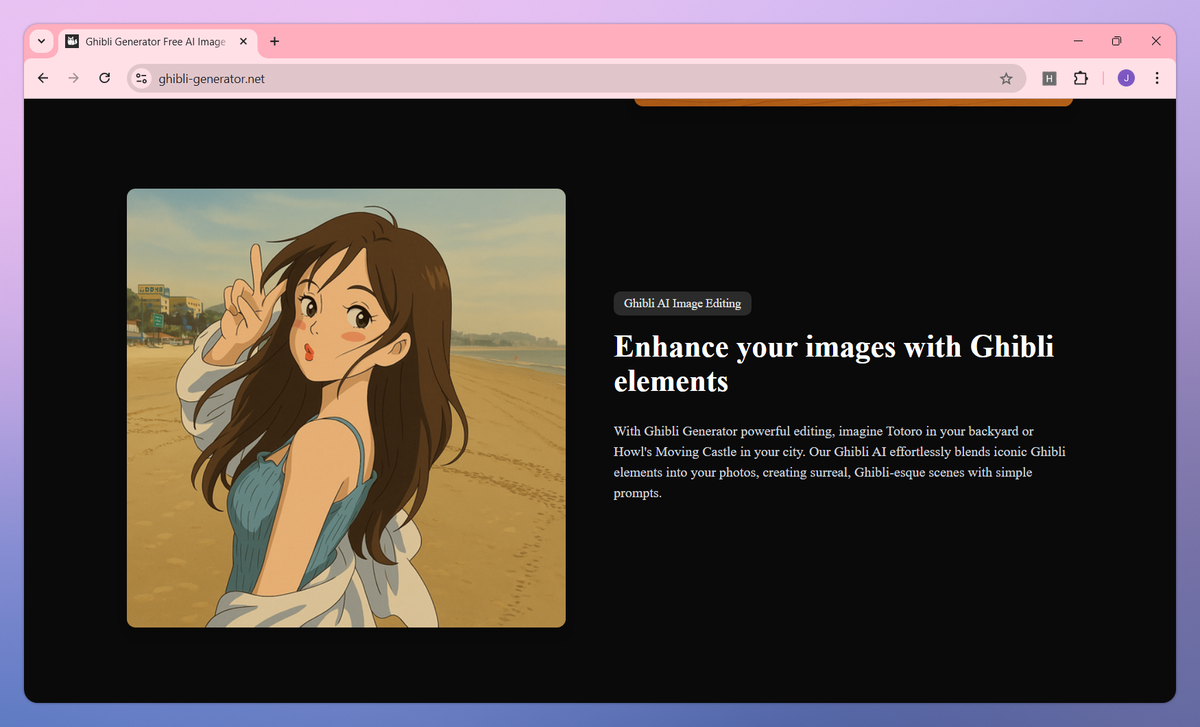Open the H extension icon
The height and width of the screenshot is (727, 1200).
(1049, 78)
